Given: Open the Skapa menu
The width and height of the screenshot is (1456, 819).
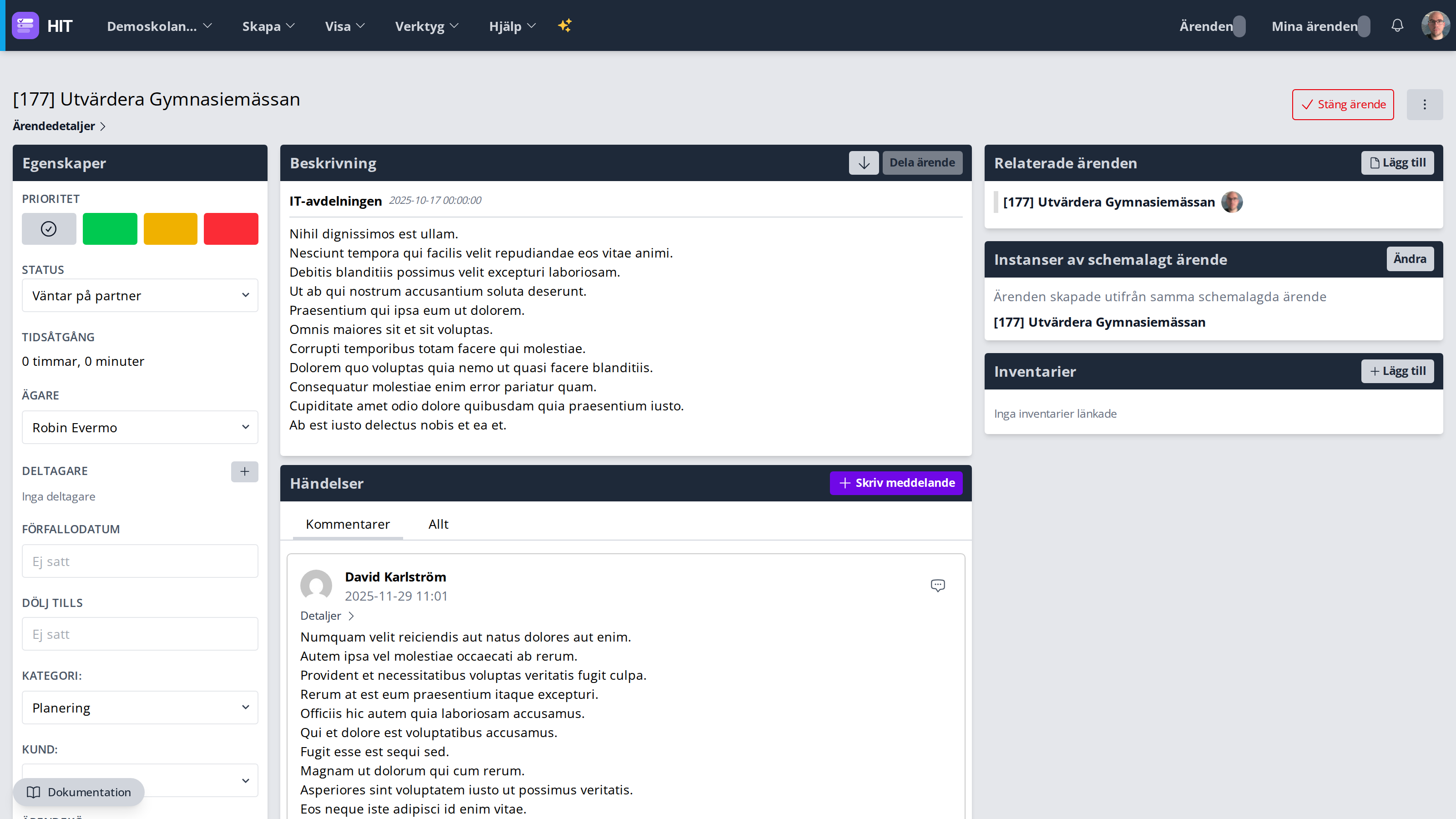Looking at the screenshot, I should tap(268, 26).
